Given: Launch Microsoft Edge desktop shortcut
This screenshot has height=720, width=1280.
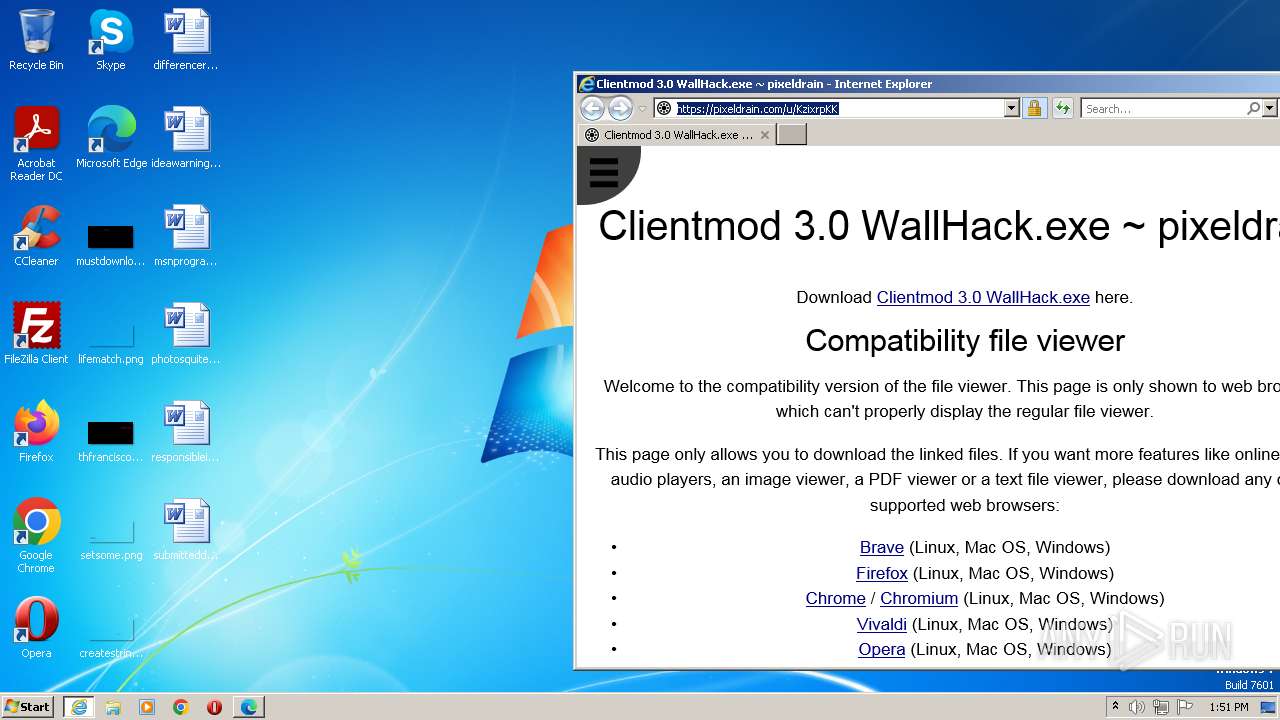Looking at the screenshot, I should 111,138.
